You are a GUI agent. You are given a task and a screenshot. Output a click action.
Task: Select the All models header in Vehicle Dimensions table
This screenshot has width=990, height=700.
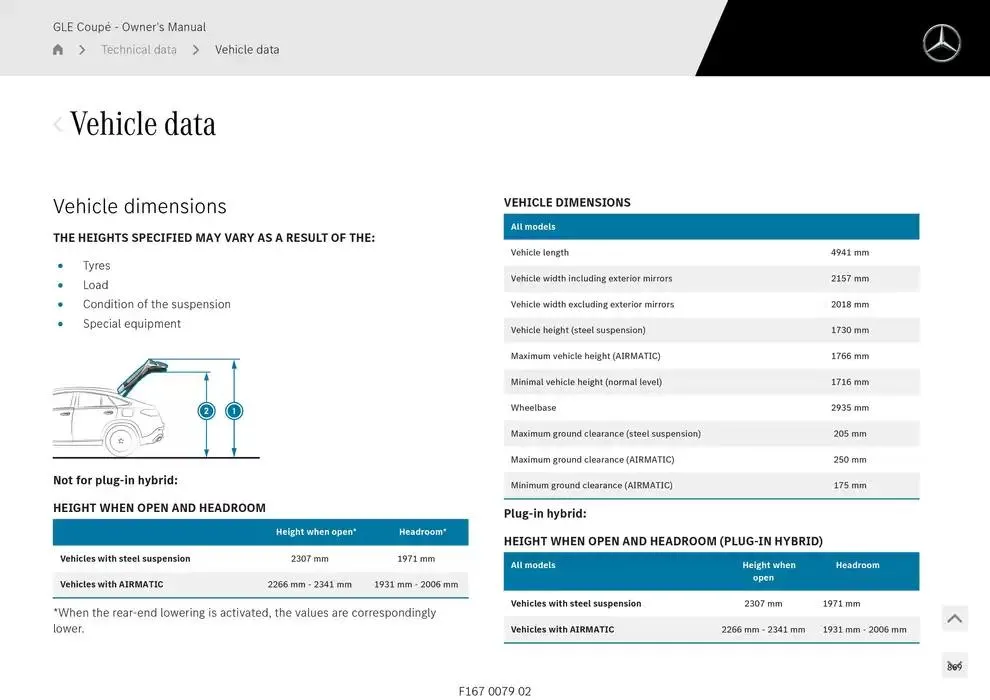coord(533,227)
